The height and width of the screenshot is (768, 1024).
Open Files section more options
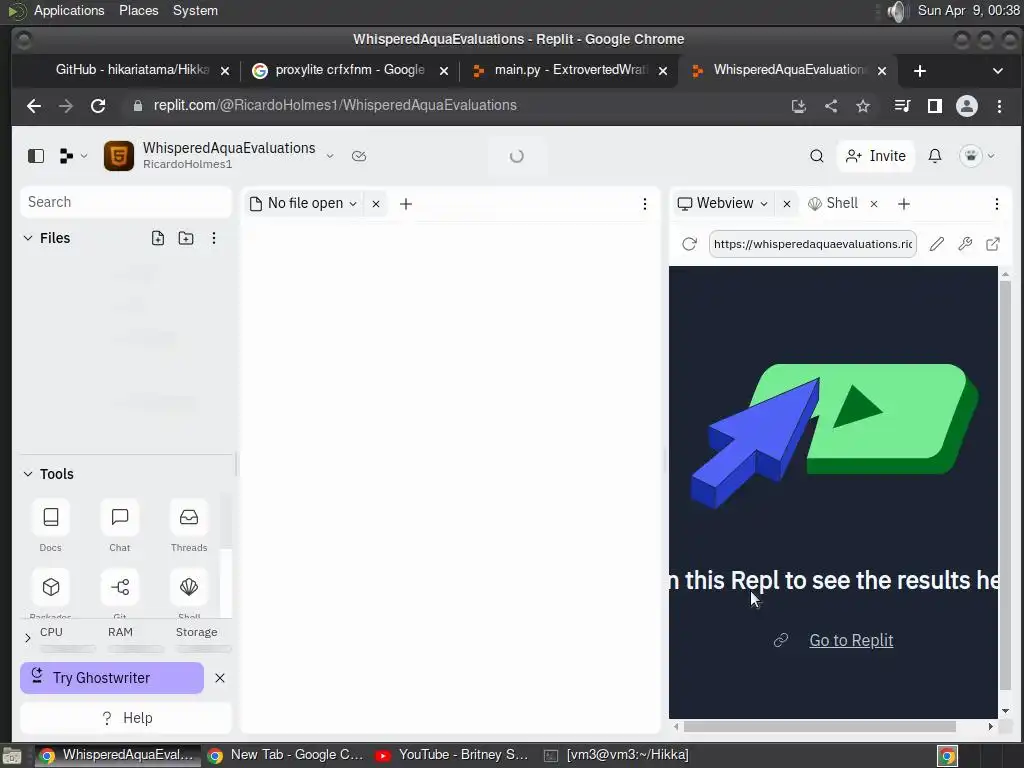[x=214, y=238]
